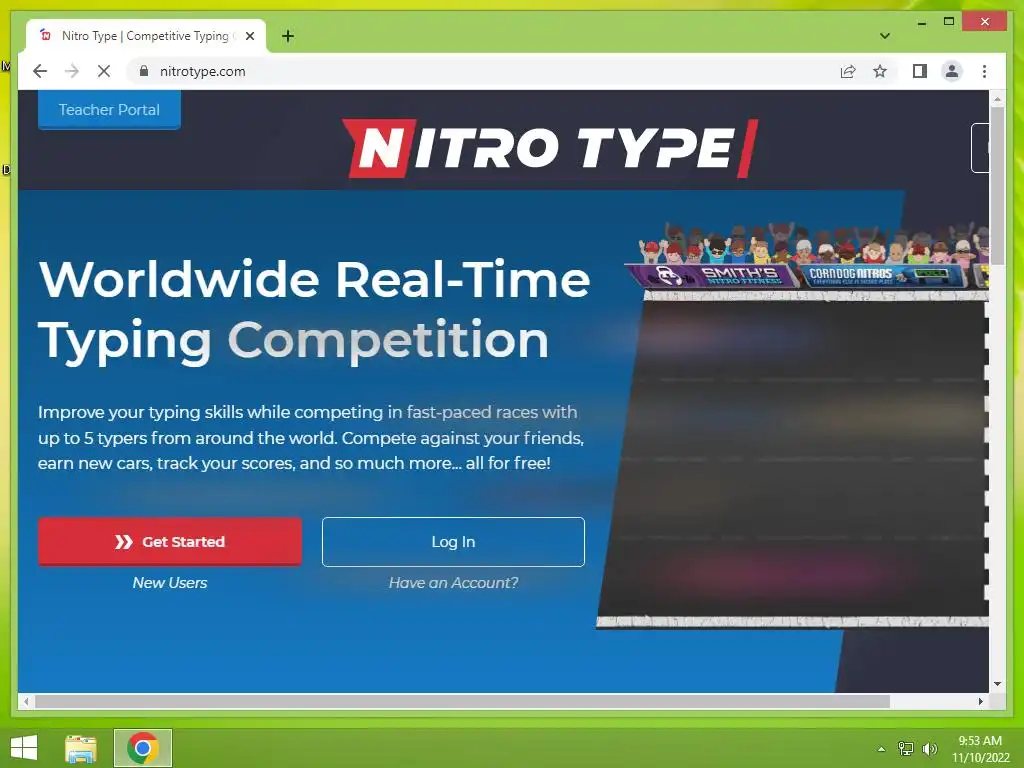Click the Log In button
Screen dimensions: 1024x768
pos(453,541)
